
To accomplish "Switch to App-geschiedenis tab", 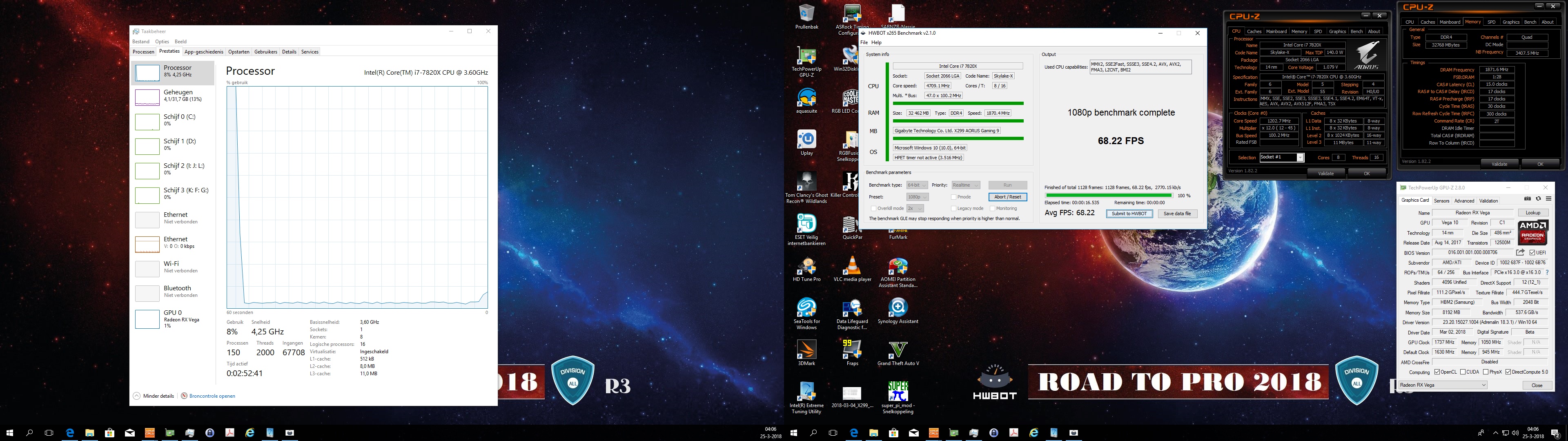I will click(x=204, y=52).
